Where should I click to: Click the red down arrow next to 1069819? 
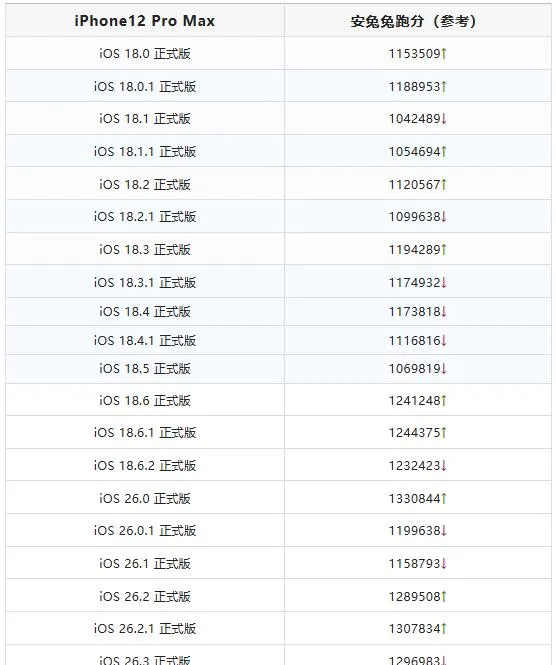click(x=444, y=369)
